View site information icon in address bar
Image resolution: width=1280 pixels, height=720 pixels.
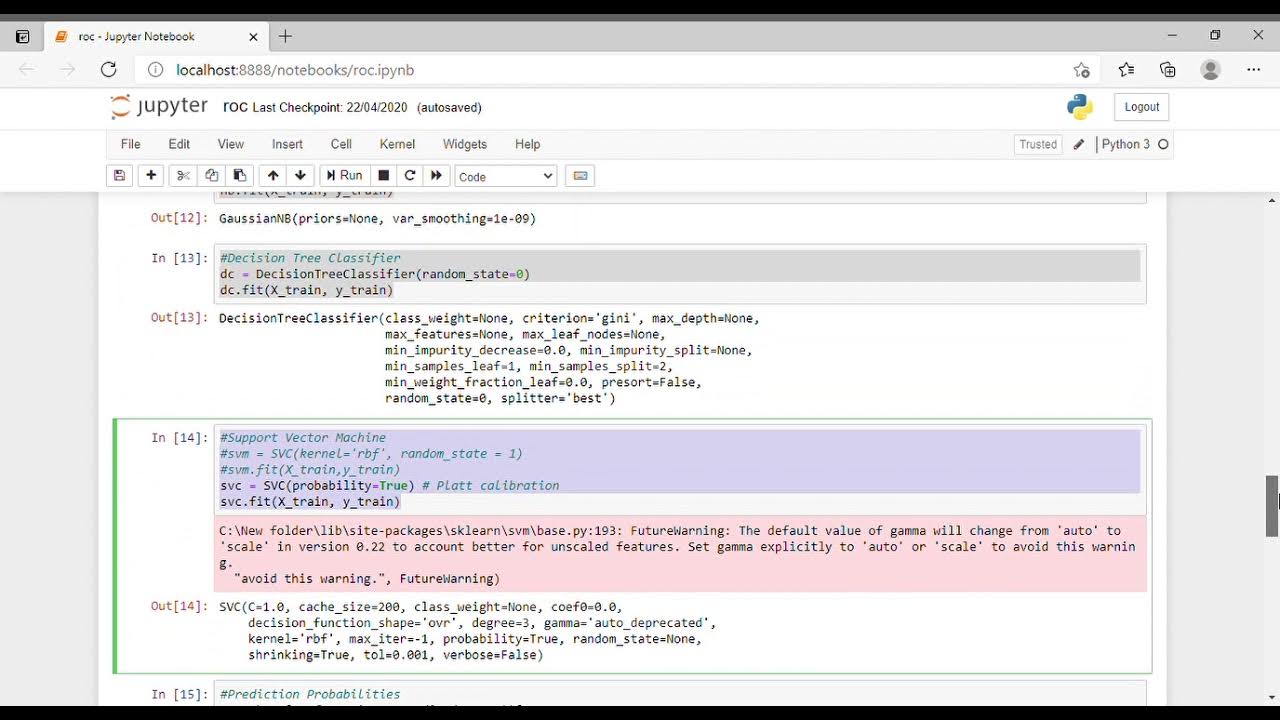click(x=156, y=70)
